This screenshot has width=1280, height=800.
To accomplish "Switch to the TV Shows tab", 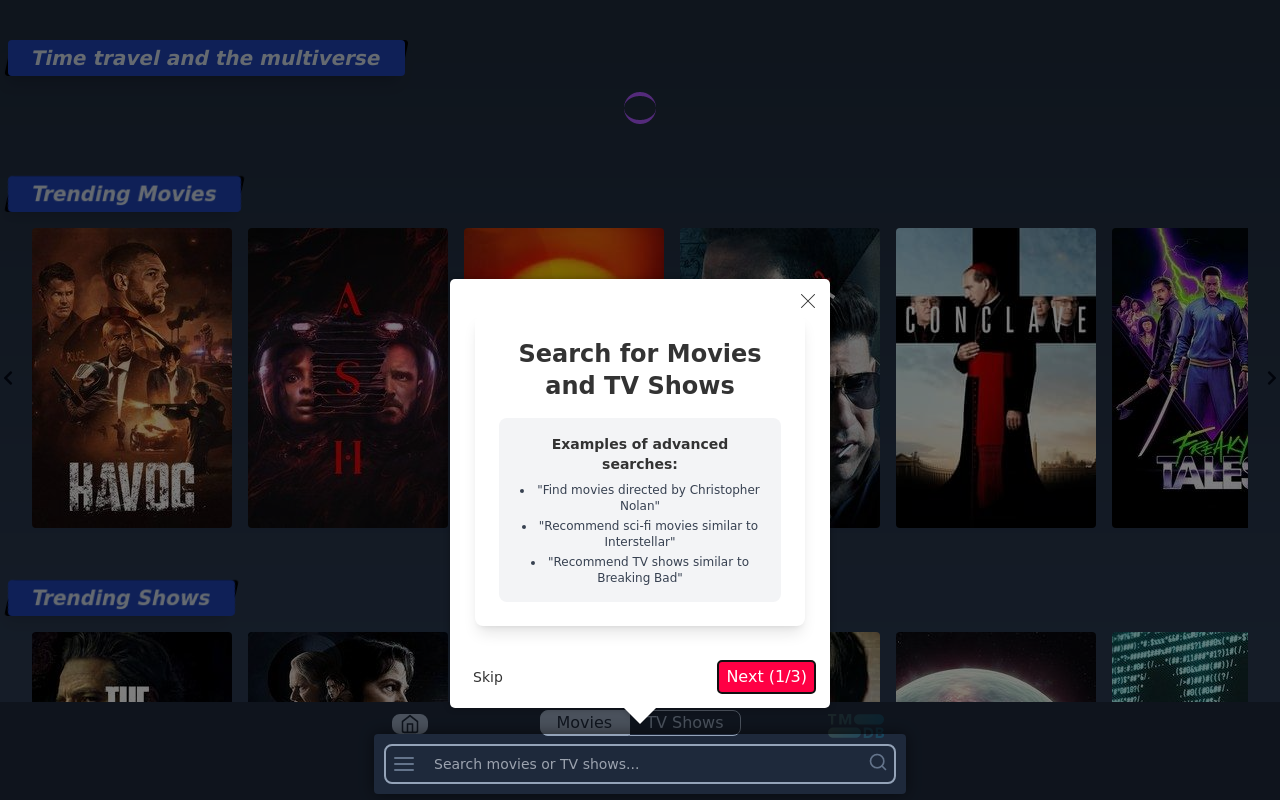I will [x=685, y=722].
